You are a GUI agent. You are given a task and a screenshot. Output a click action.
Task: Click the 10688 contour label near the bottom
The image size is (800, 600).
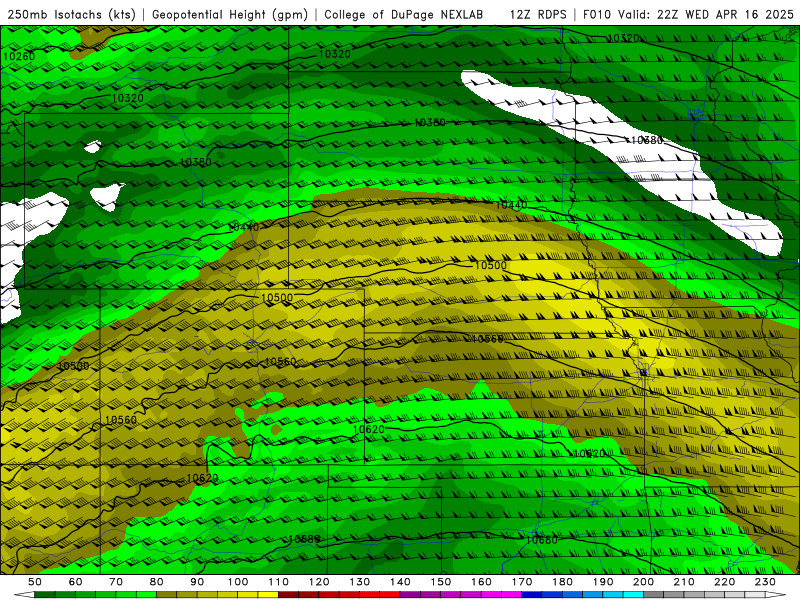[x=304, y=539]
